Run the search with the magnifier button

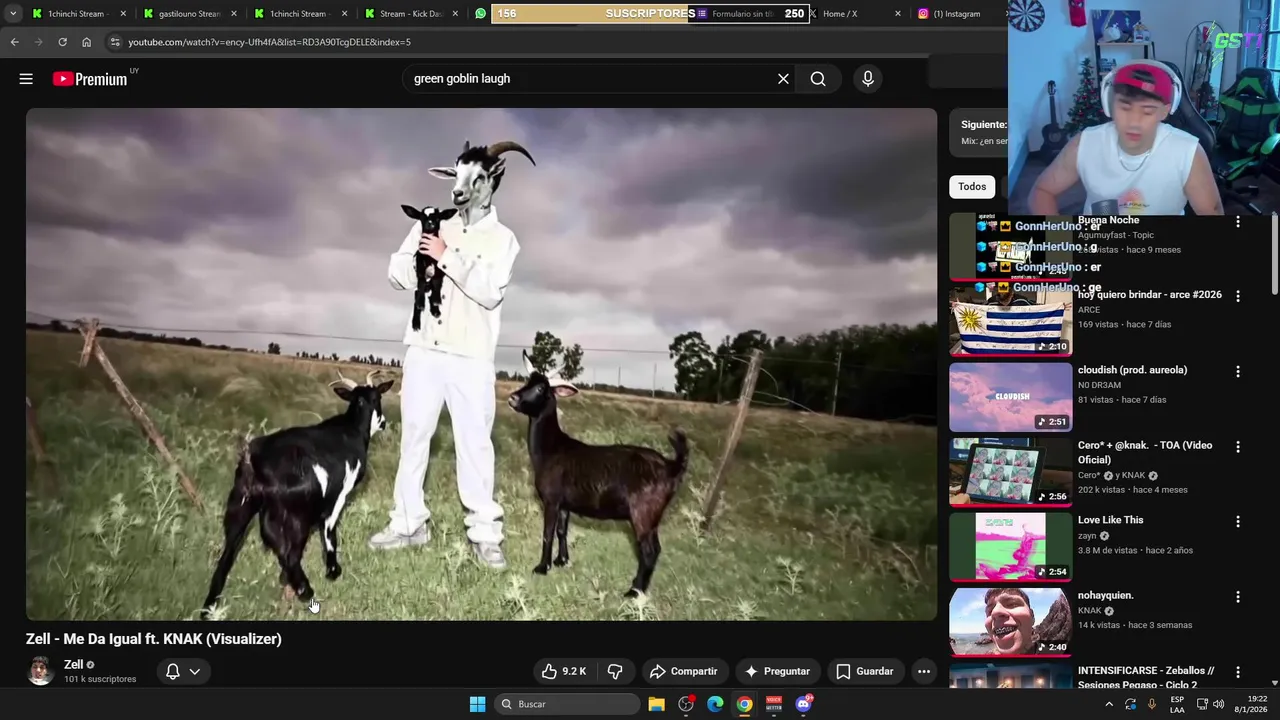pyautogui.click(x=818, y=79)
